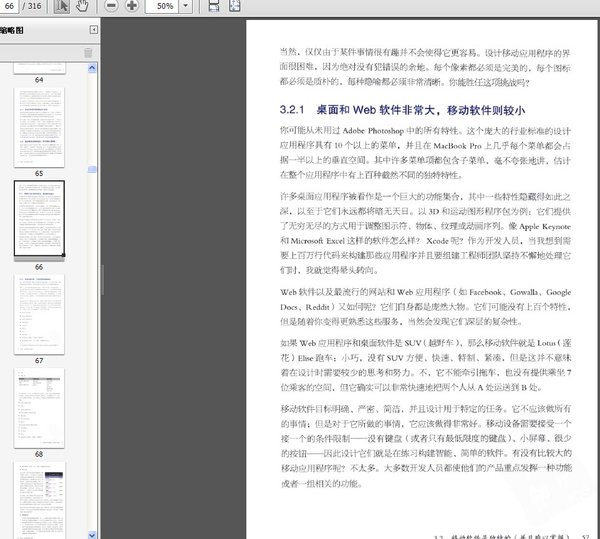The image size is (600, 539).
Task: Click the trash icon in thumbnails panel
Action: pyautogui.click(x=88, y=52)
